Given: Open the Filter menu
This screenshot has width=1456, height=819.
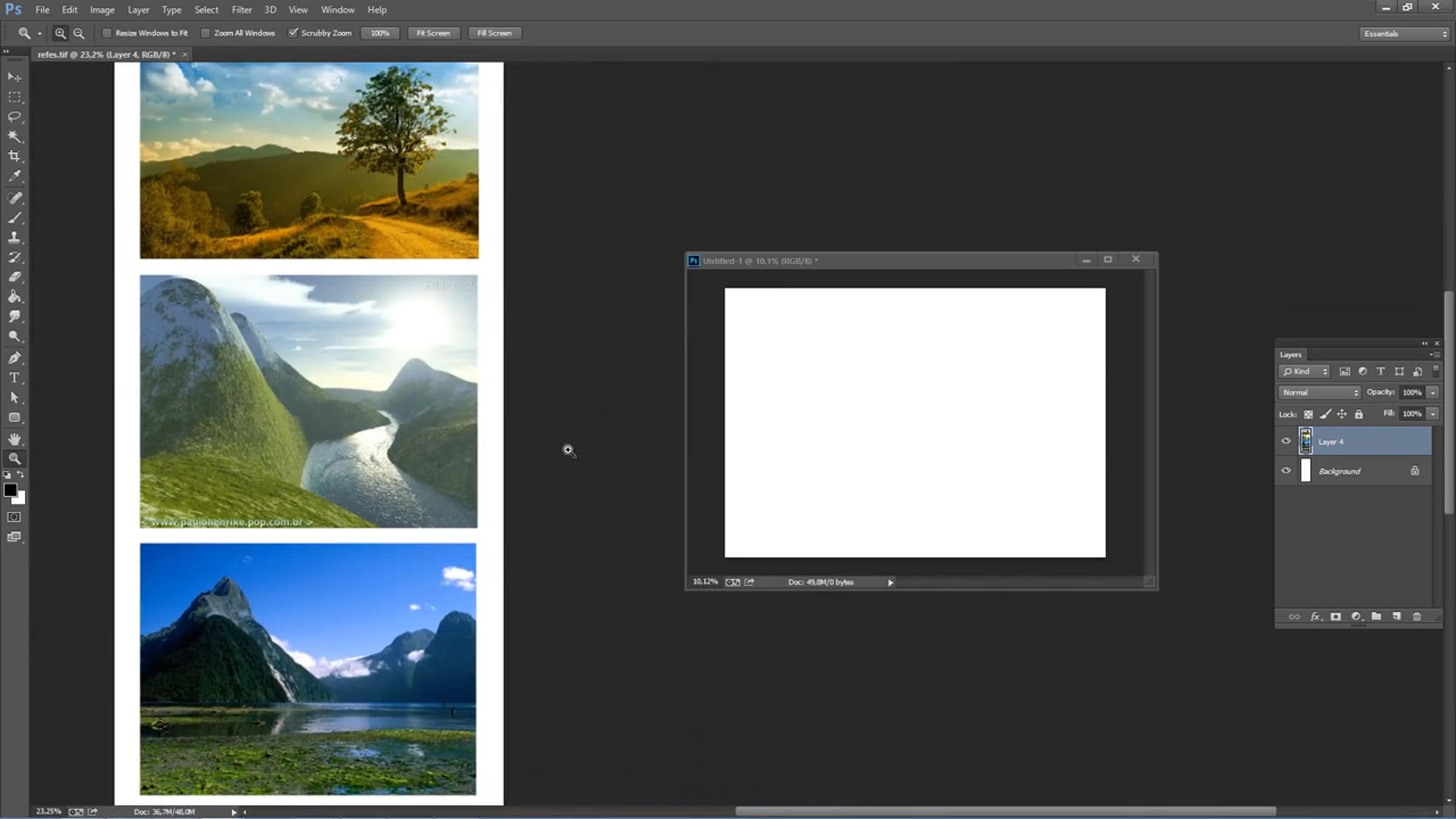Looking at the screenshot, I should tap(241, 10).
